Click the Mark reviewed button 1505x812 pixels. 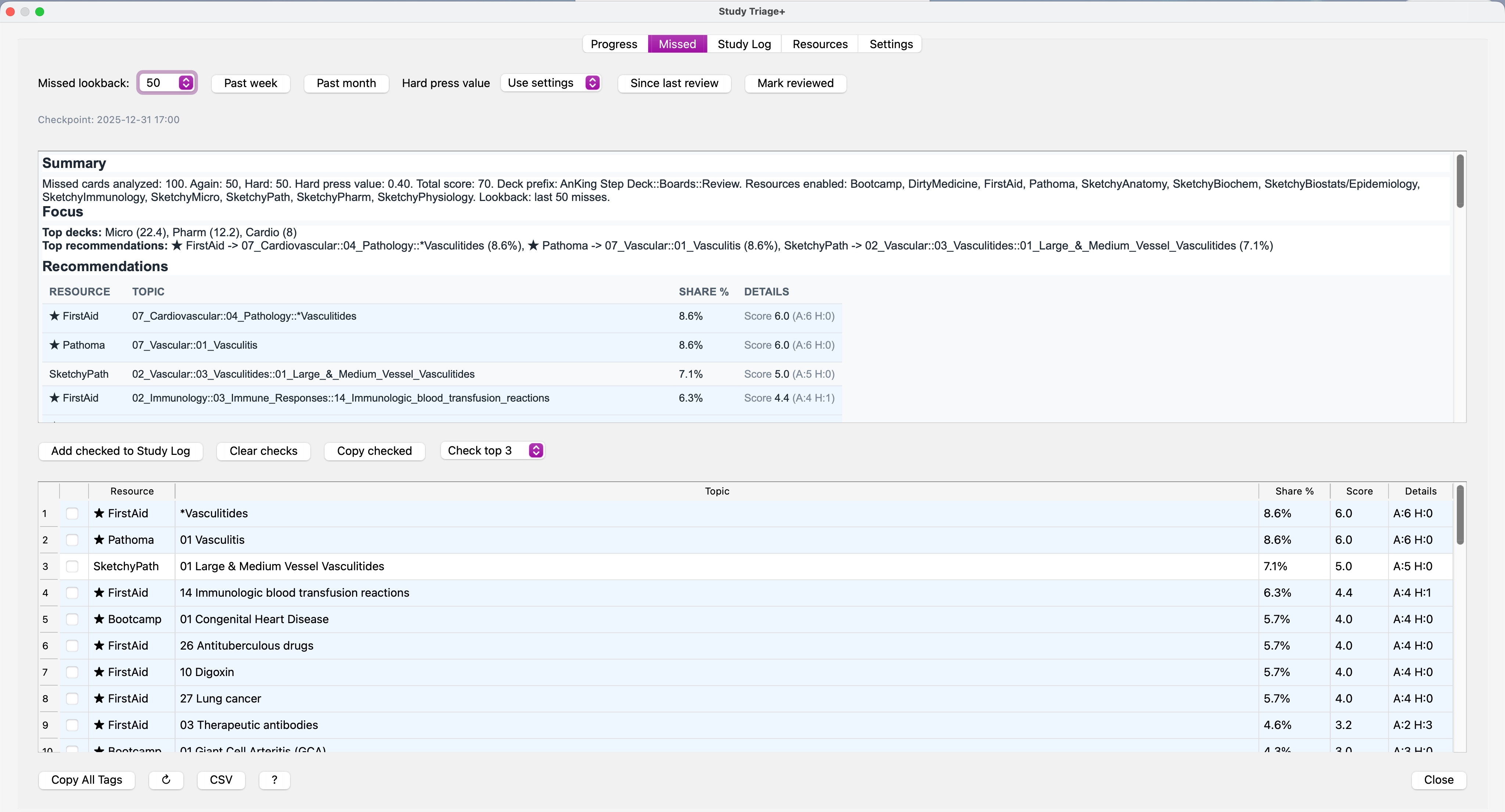(x=795, y=83)
